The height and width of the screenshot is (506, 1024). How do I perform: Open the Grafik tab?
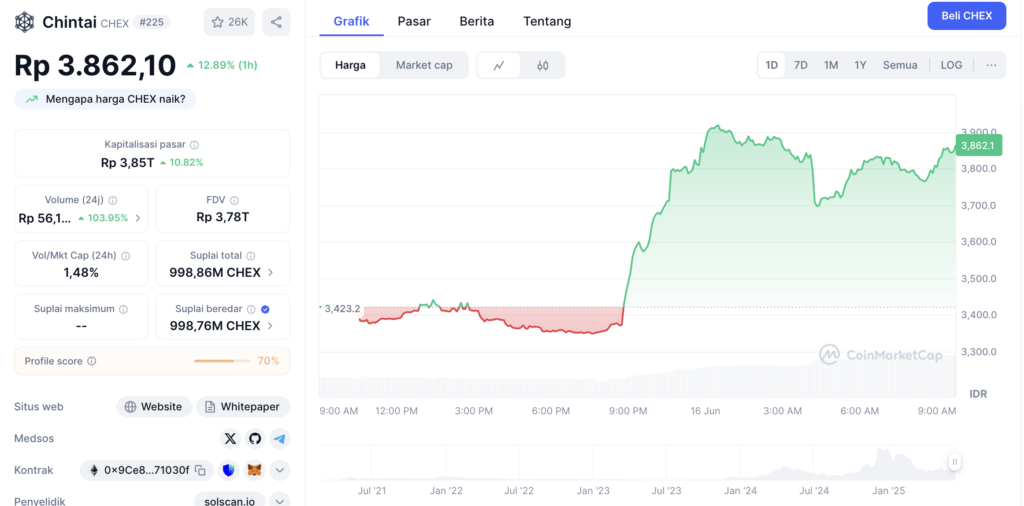(x=351, y=21)
